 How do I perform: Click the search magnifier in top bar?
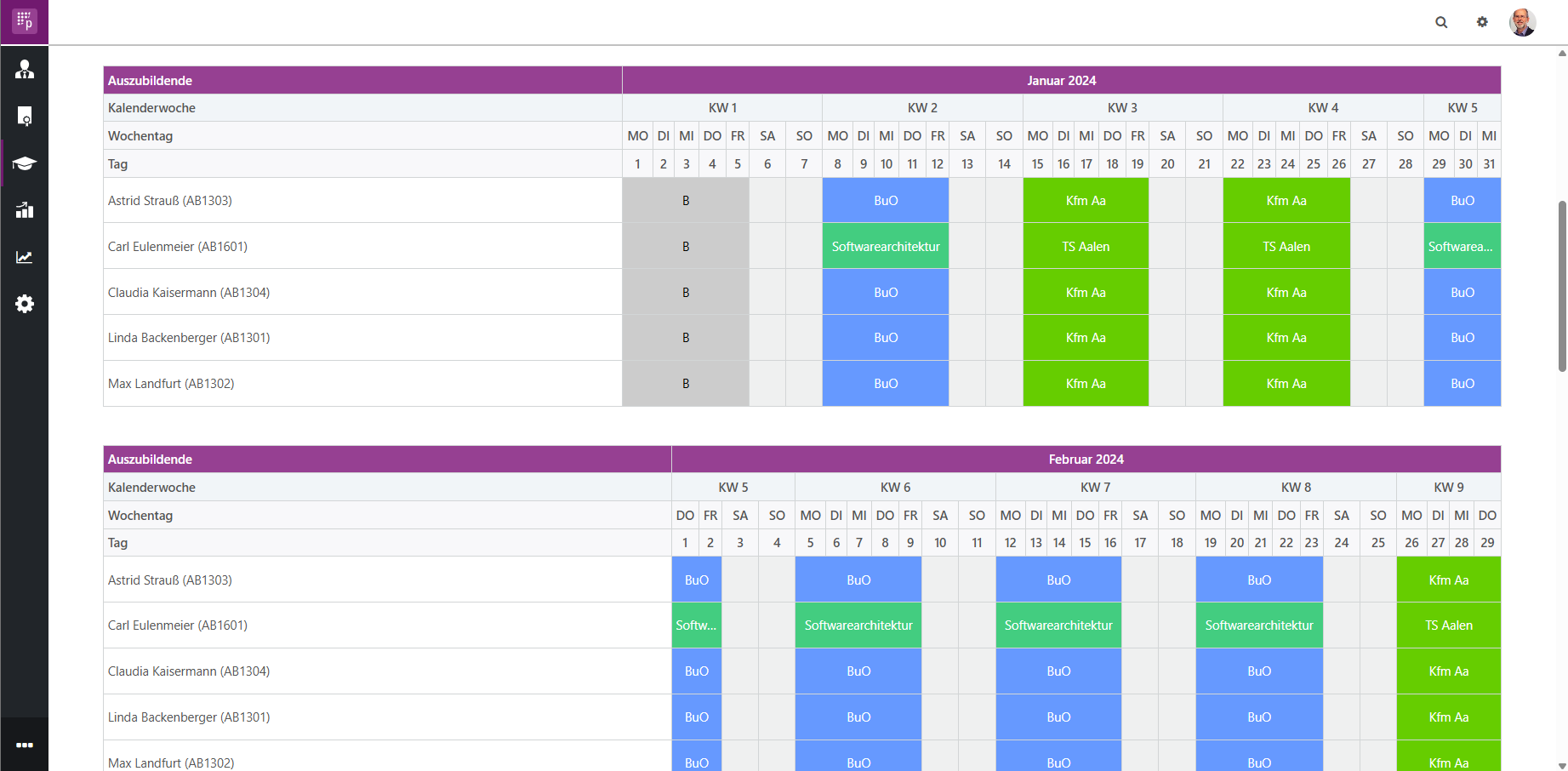click(1441, 22)
